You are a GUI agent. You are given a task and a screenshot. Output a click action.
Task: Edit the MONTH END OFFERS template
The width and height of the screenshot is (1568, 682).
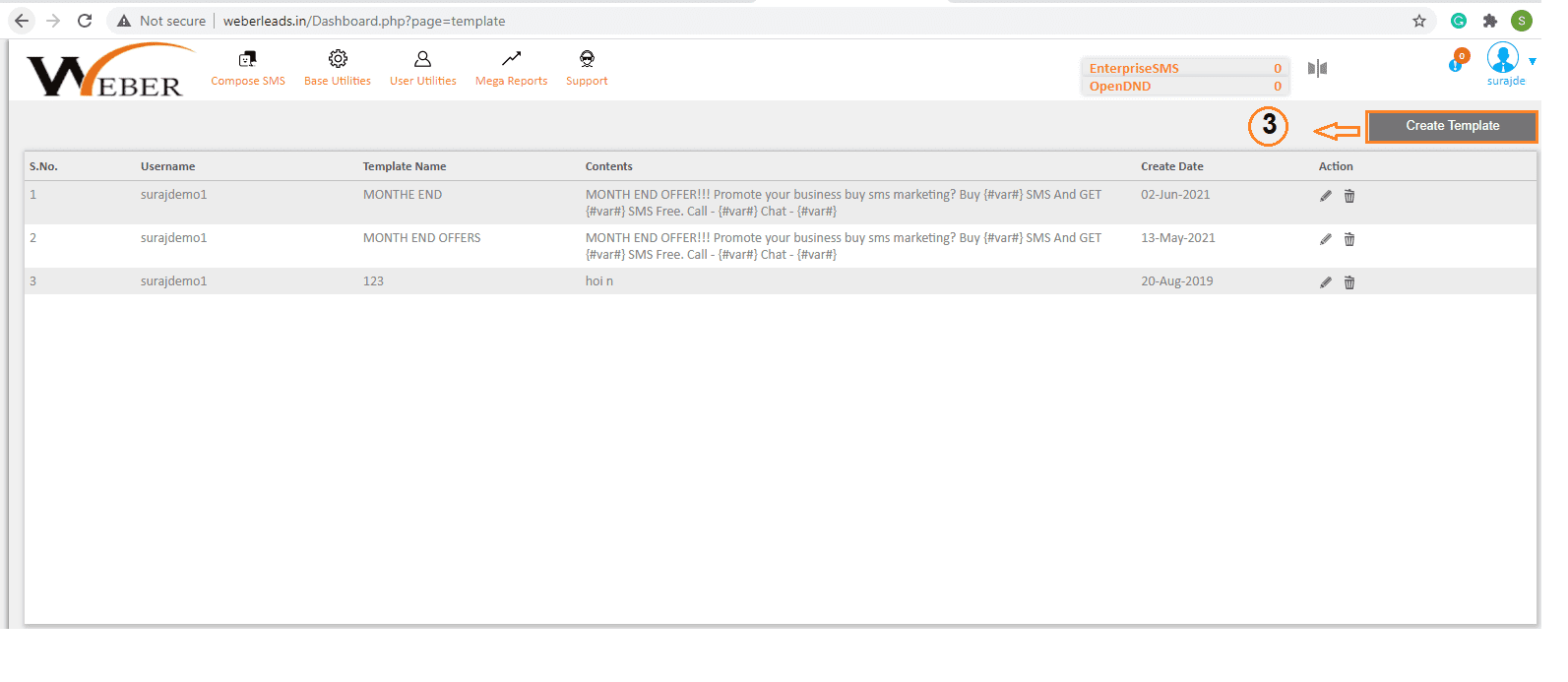(x=1325, y=239)
